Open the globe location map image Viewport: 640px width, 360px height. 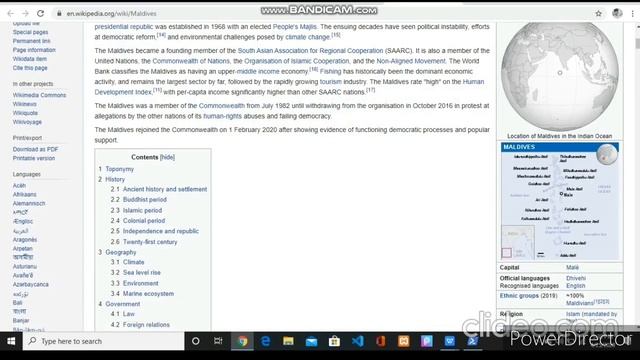pyautogui.click(x=560, y=76)
